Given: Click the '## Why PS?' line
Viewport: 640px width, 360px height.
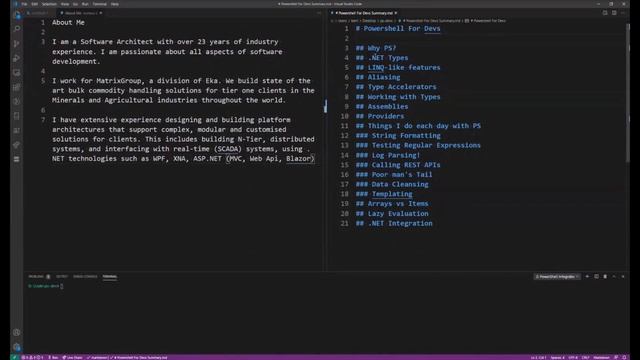Looking at the screenshot, I should tap(376, 48).
